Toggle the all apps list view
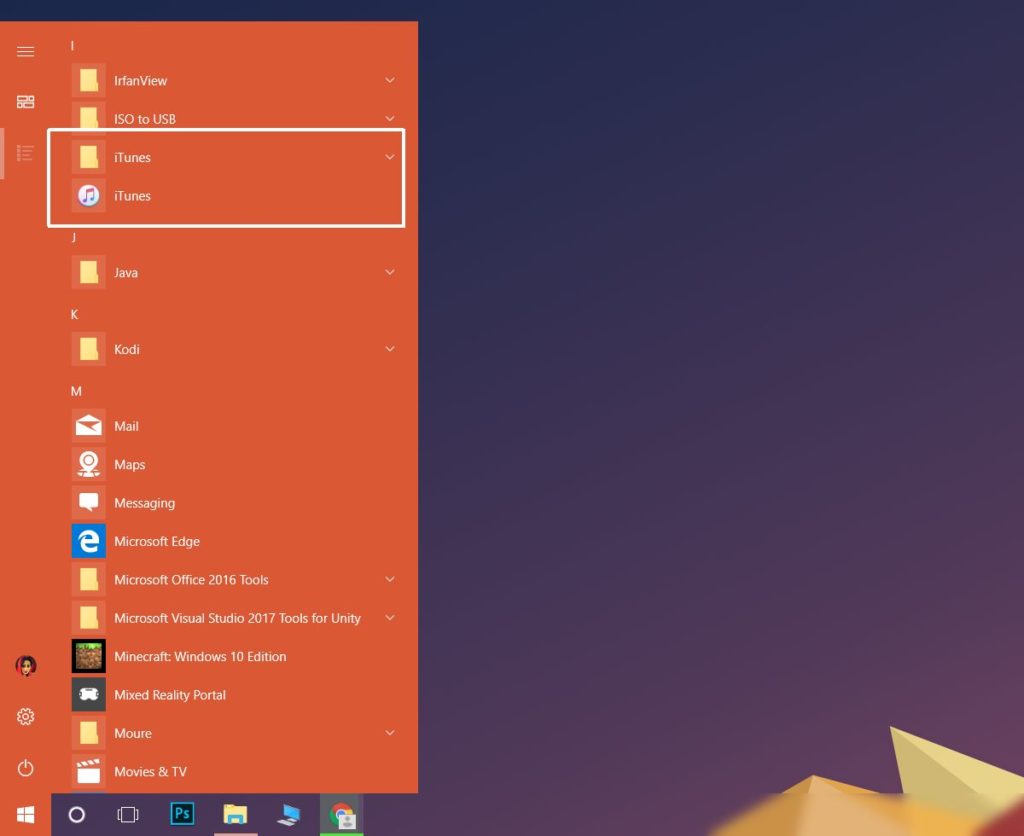 tap(25, 152)
